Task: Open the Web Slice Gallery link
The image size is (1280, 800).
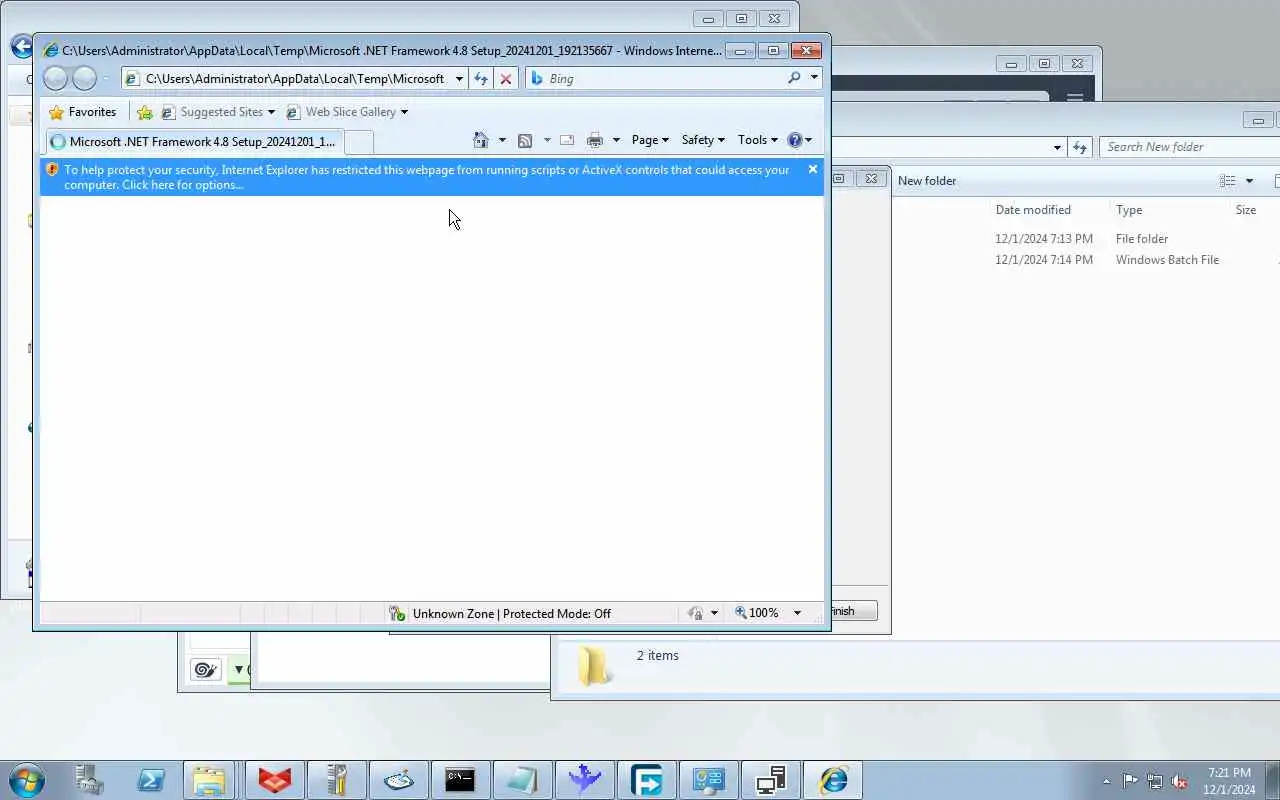Action: click(347, 112)
